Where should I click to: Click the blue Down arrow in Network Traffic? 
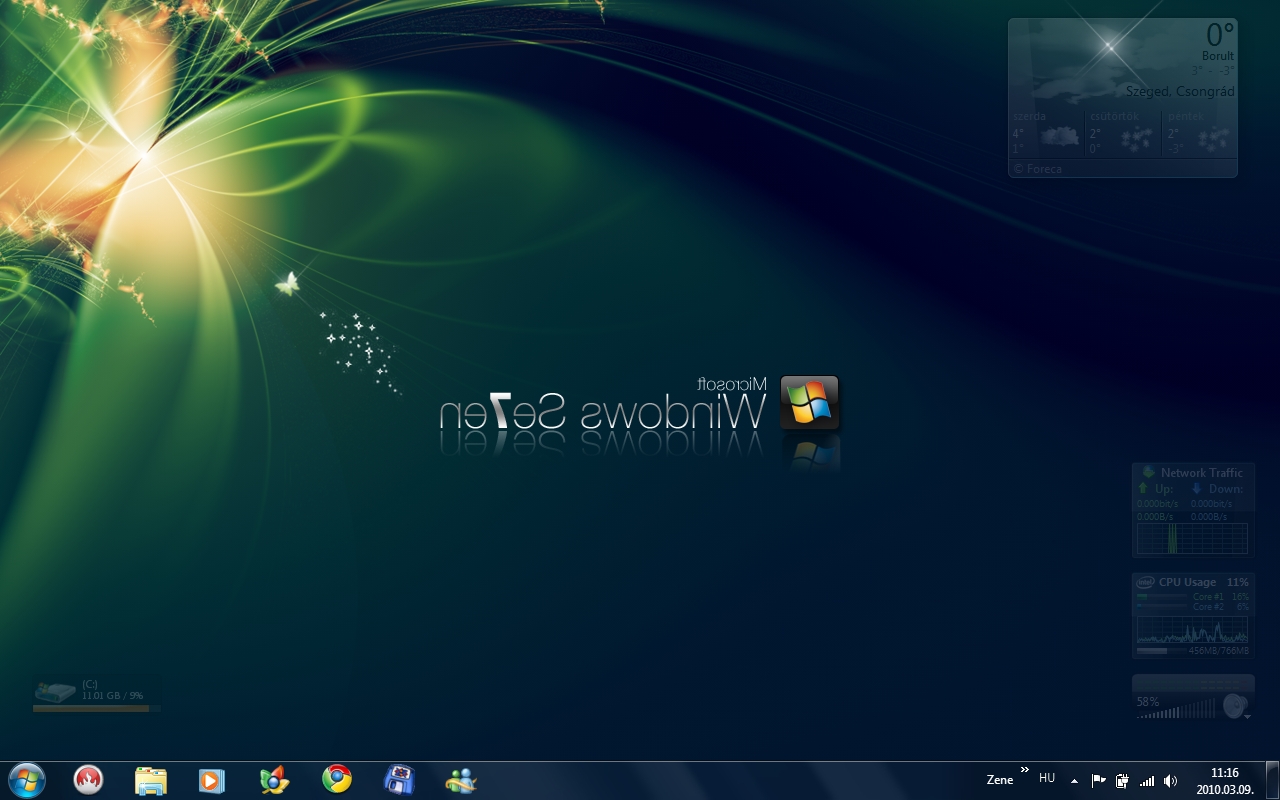(1196, 488)
